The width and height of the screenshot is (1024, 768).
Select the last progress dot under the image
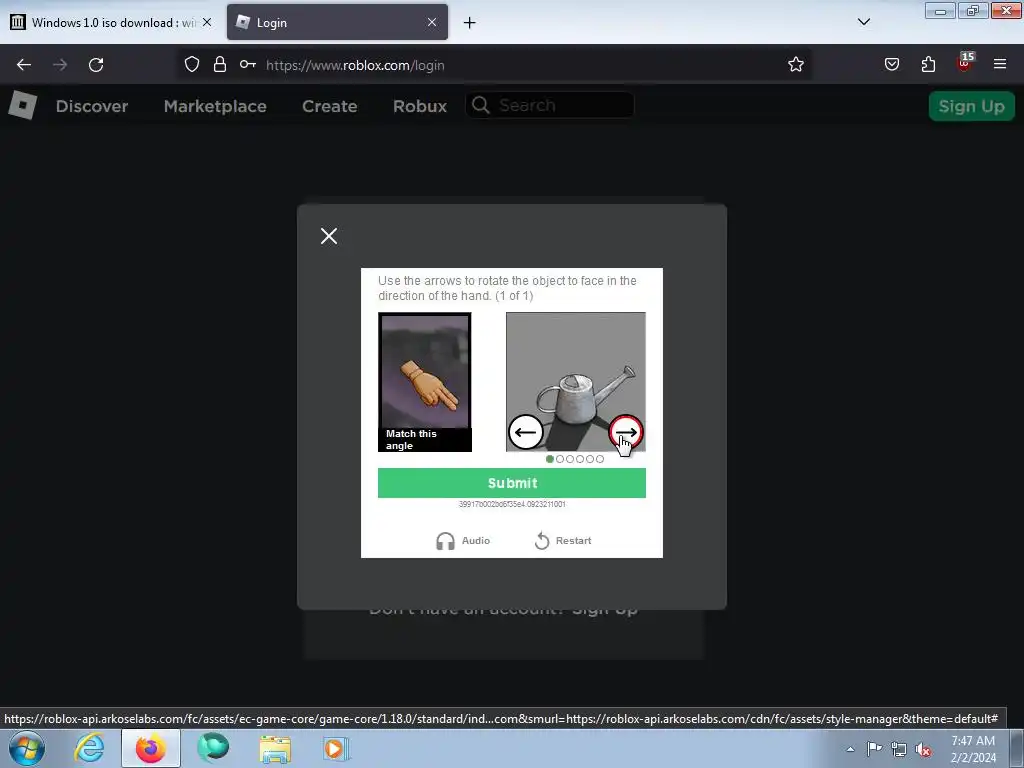(600, 459)
